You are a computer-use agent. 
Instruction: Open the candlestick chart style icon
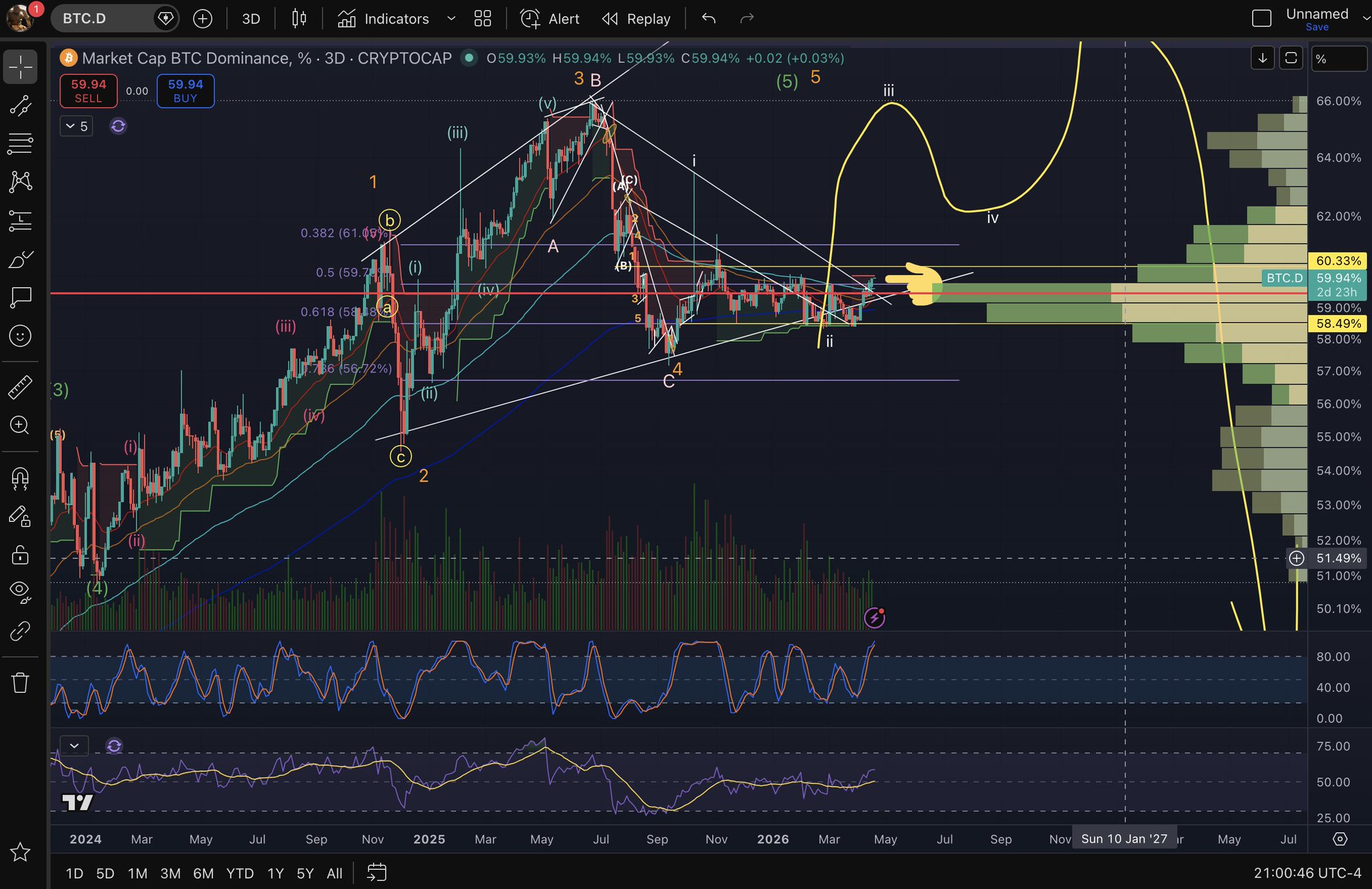(x=299, y=19)
